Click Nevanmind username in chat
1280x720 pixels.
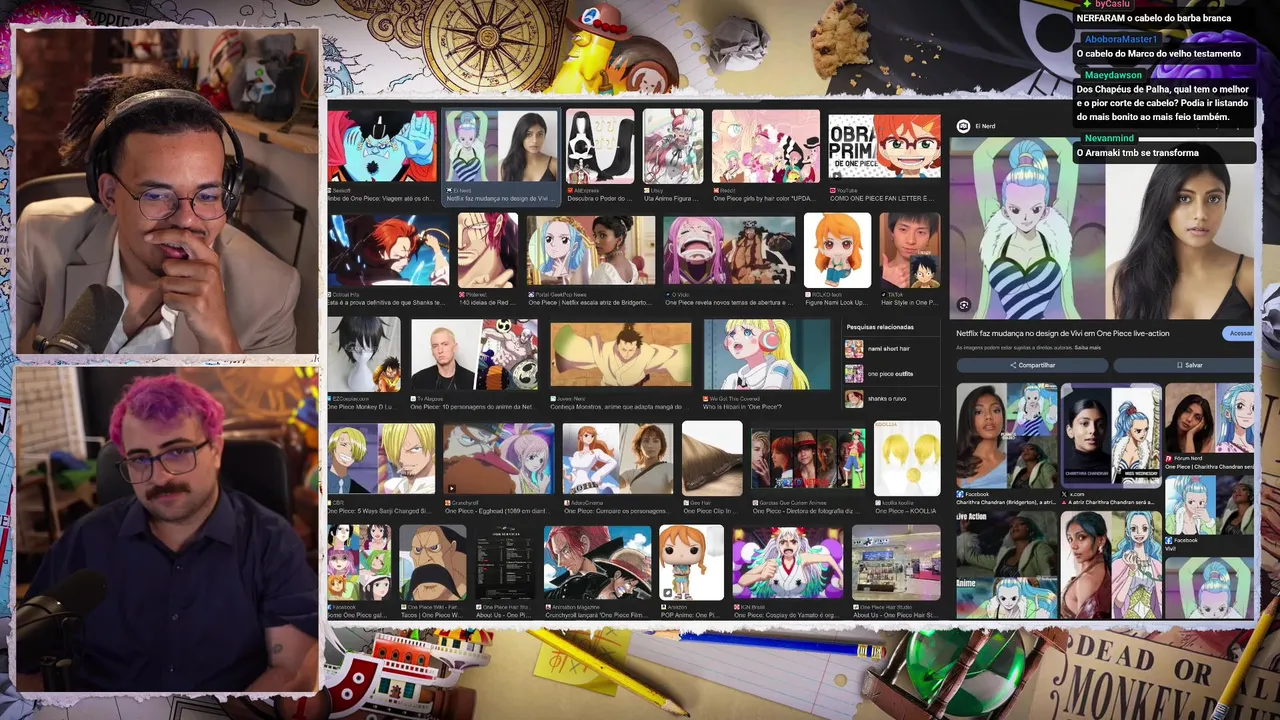point(1109,138)
